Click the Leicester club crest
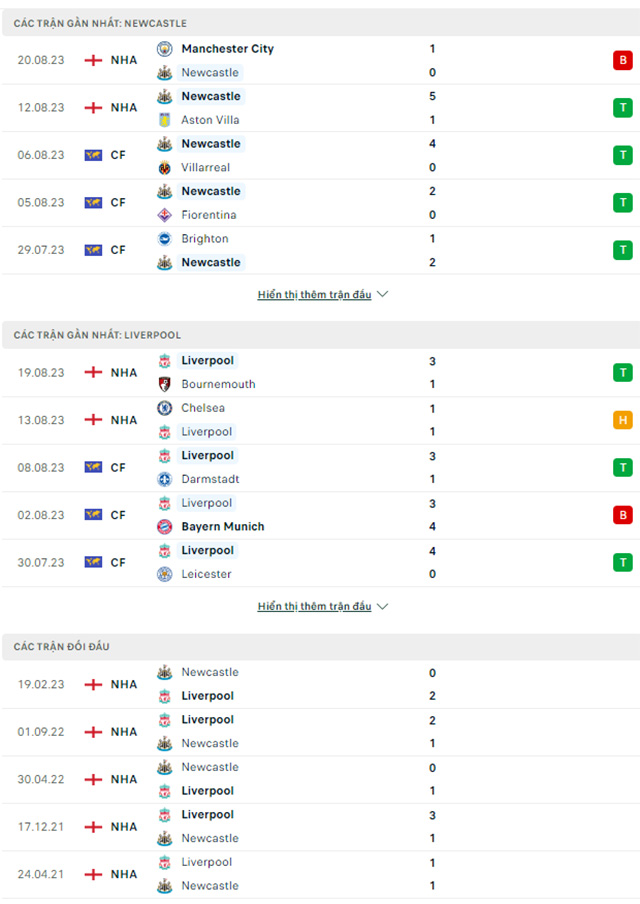The width and height of the screenshot is (640, 904). [164, 574]
